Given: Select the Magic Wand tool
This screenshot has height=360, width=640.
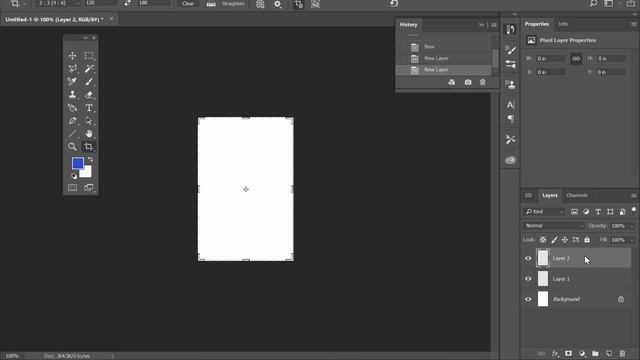Looking at the screenshot, I should tap(89, 69).
